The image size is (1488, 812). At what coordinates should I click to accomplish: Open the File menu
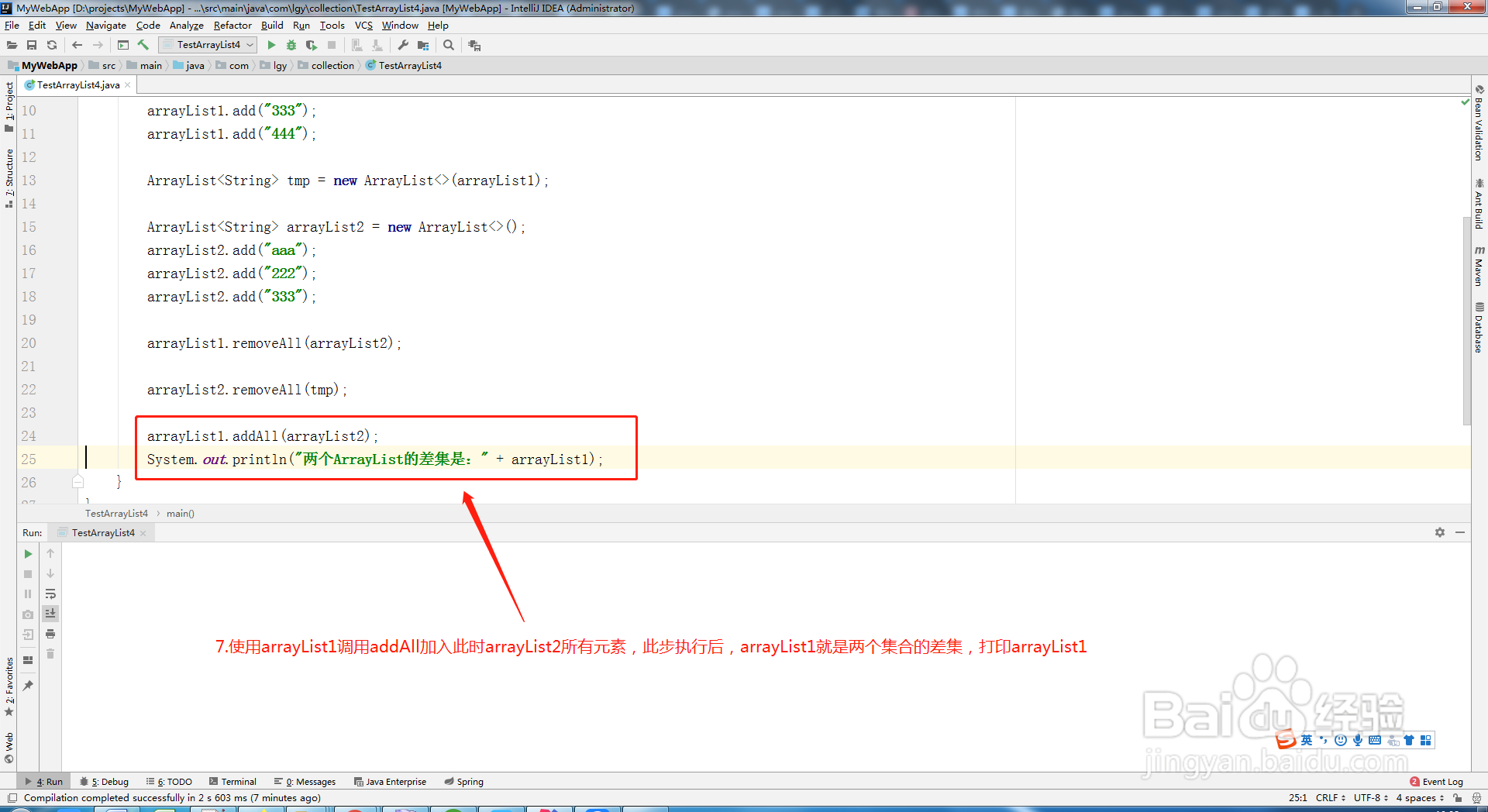[12, 26]
